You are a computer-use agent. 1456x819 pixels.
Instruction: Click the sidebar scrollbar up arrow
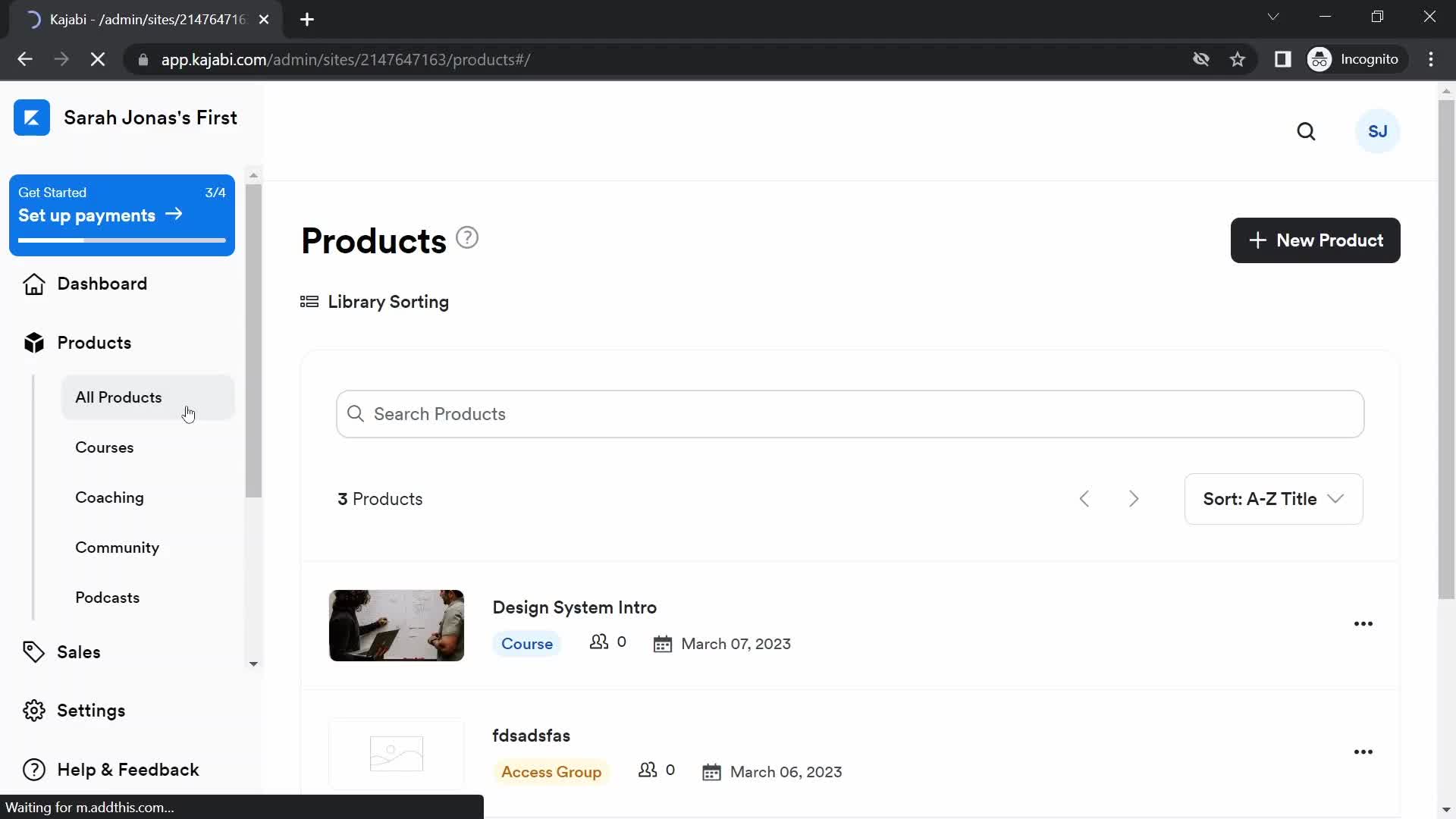pos(253,175)
